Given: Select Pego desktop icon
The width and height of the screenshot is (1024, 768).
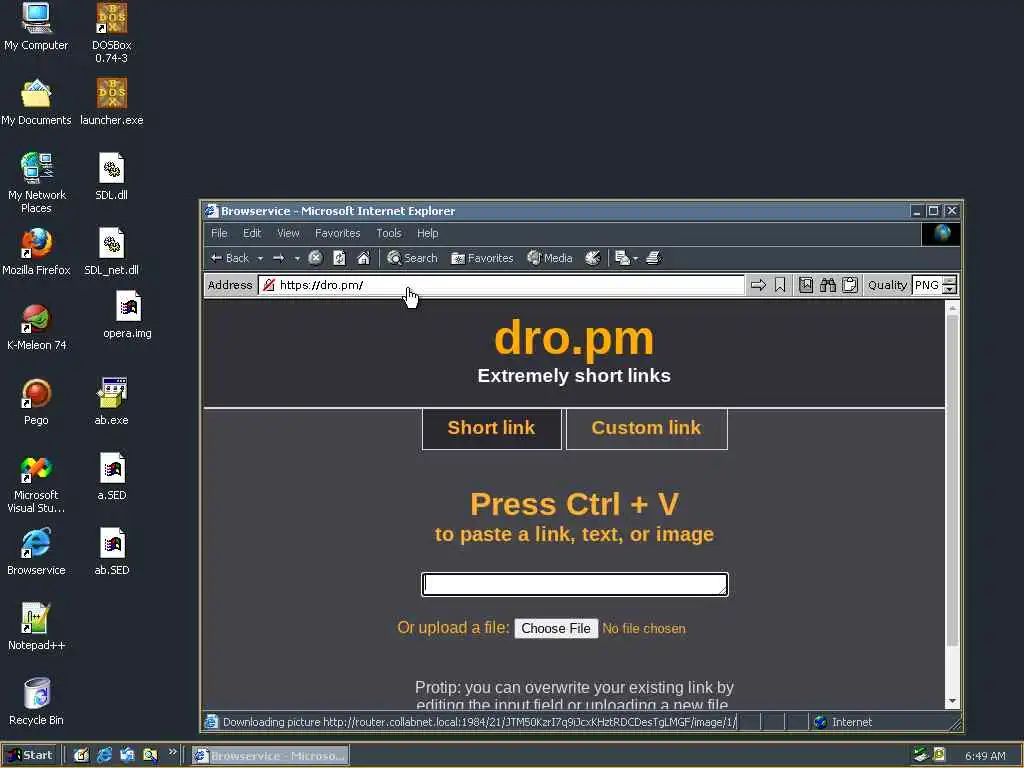Looking at the screenshot, I should click(x=36, y=402).
